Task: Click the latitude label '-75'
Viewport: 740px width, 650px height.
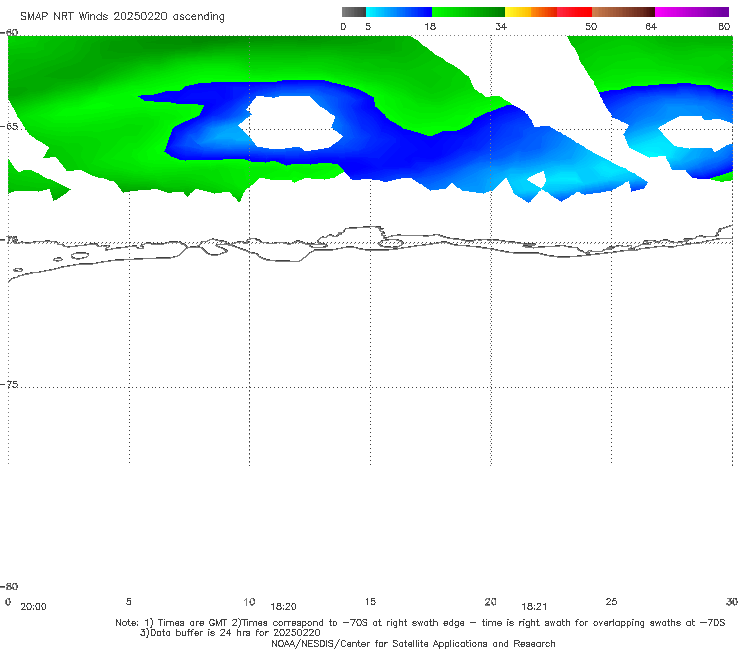Action: point(9,384)
